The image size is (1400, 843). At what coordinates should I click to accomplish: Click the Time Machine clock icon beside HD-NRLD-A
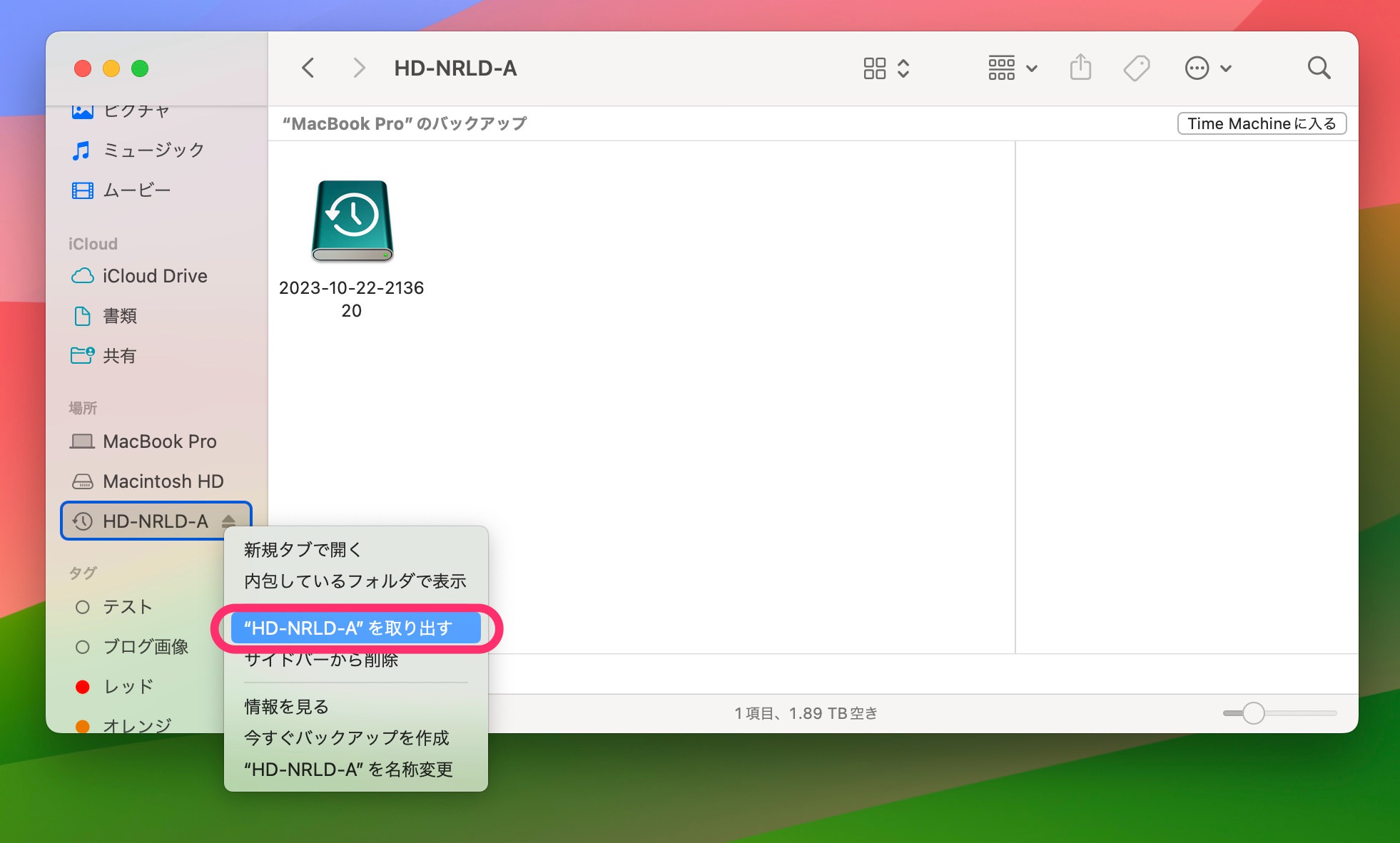click(82, 521)
